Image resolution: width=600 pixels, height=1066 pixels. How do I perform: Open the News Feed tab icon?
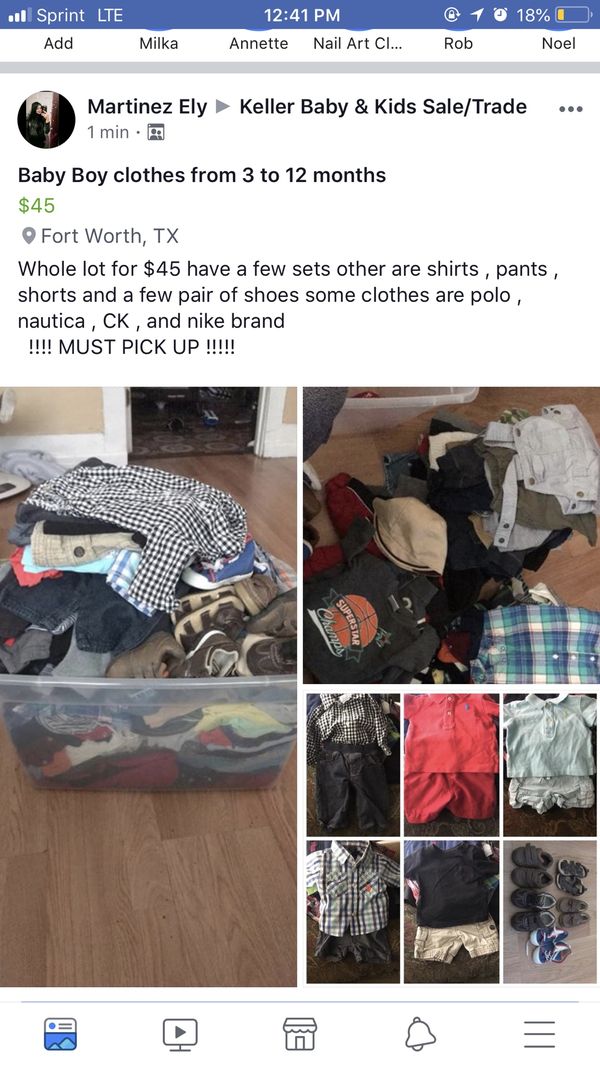60,1034
